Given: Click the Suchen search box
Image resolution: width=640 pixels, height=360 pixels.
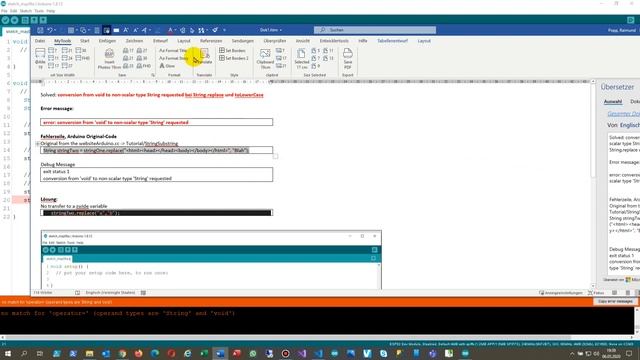Looking at the screenshot, I should coord(375,30).
